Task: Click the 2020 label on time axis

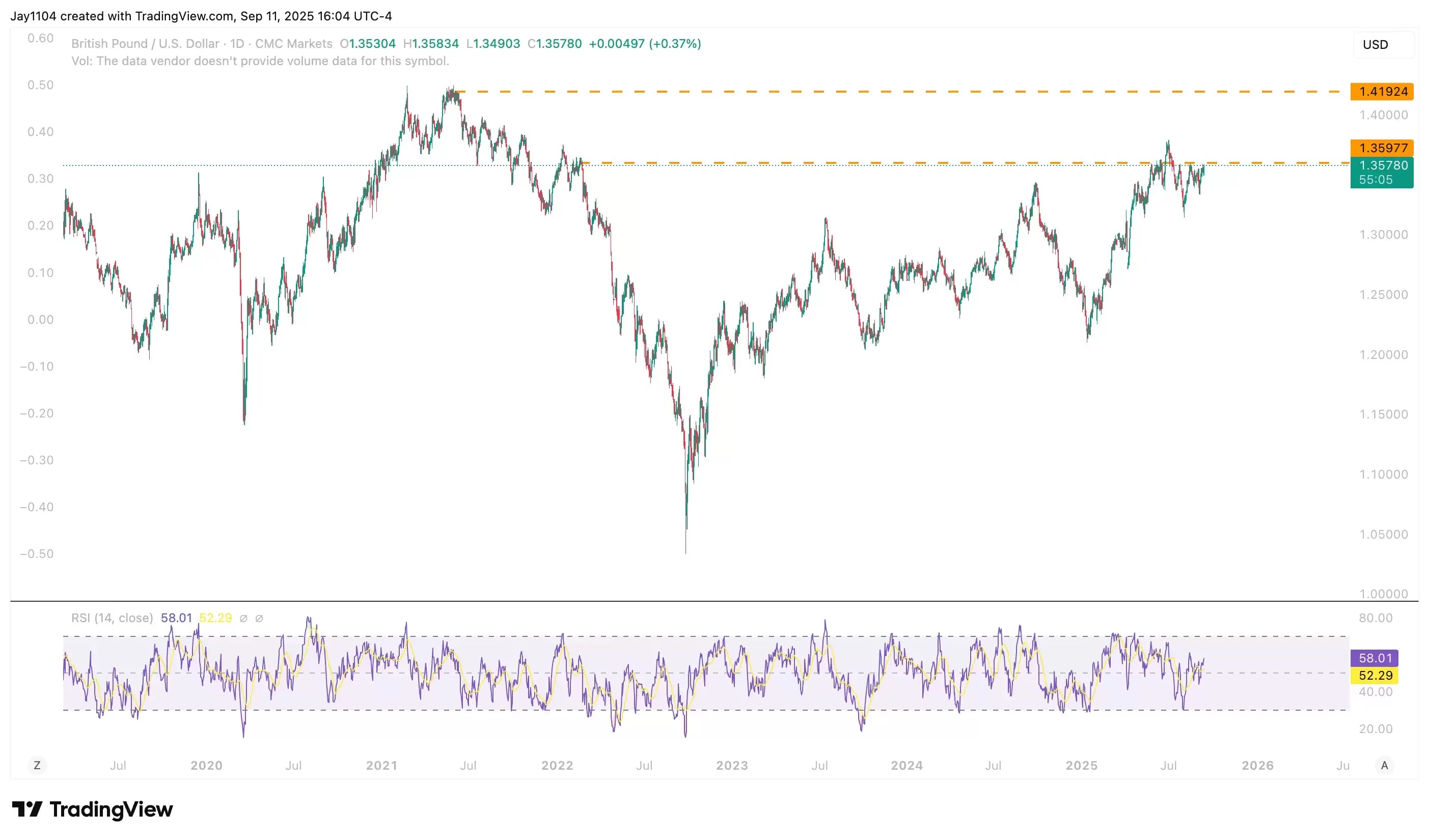Action: pyautogui.click(x=206, y=765)
